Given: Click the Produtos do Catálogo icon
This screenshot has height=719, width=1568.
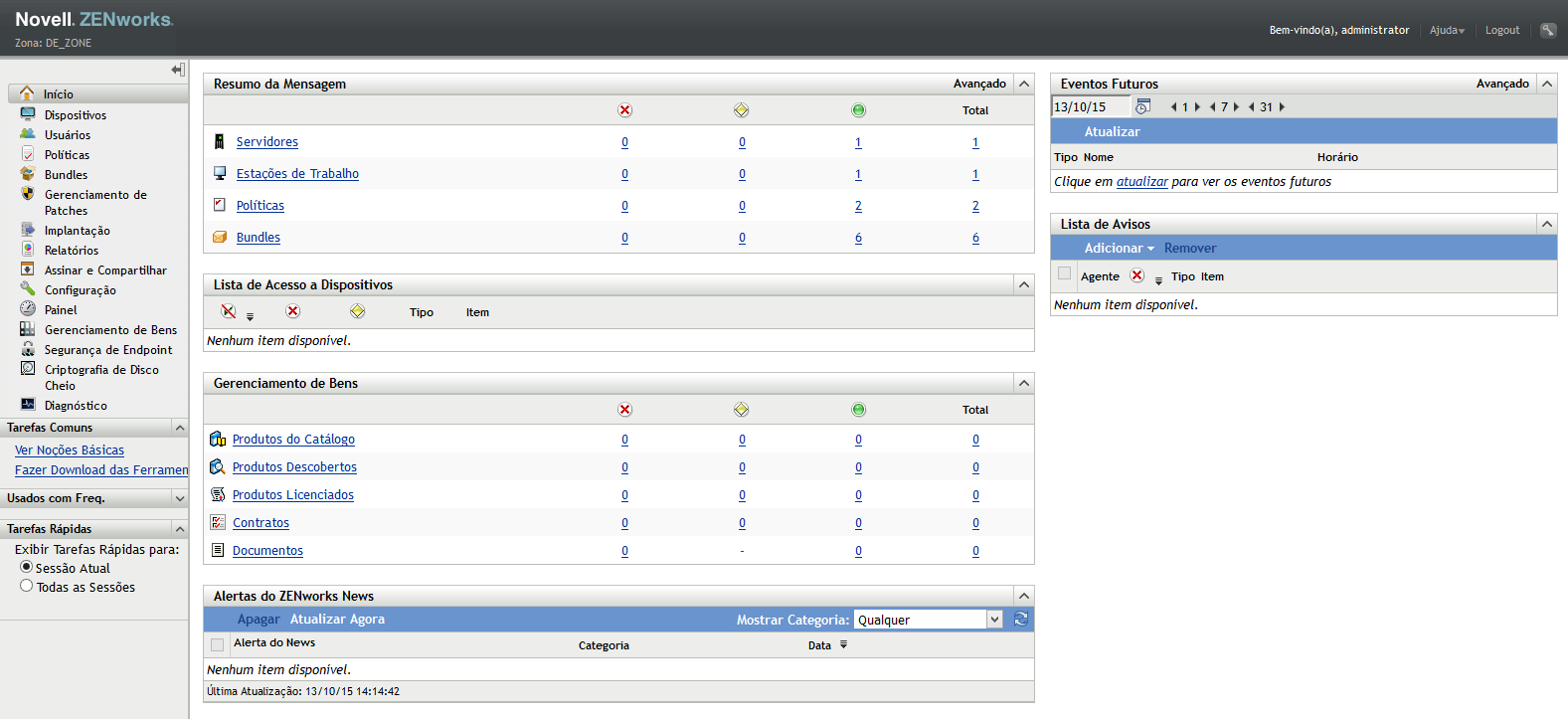Looking at the screenshot, I should [x=218, y=439].
